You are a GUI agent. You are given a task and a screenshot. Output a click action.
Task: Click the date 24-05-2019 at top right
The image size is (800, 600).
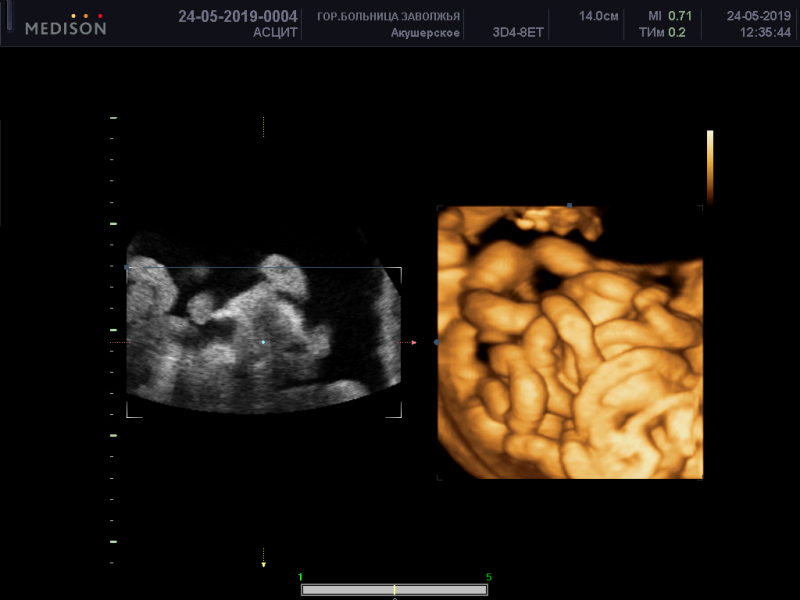pos(759,16)
